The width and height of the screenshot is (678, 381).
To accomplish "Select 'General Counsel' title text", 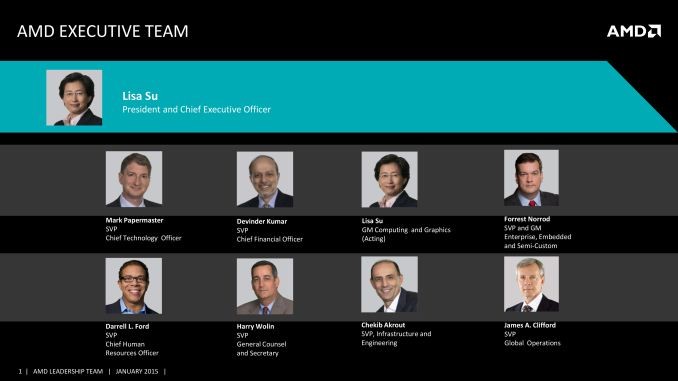I will [x=261, y=344].
